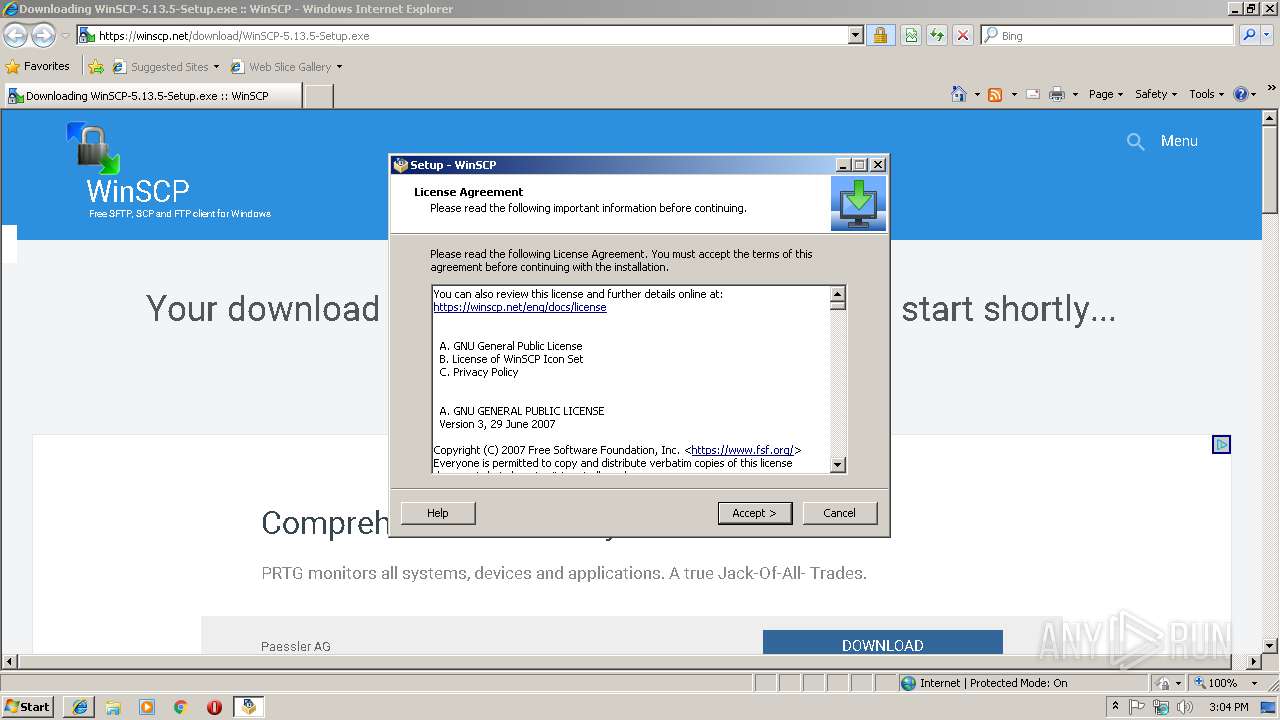
Task: Open the Favorites star button
Action: tap(38, 66)
